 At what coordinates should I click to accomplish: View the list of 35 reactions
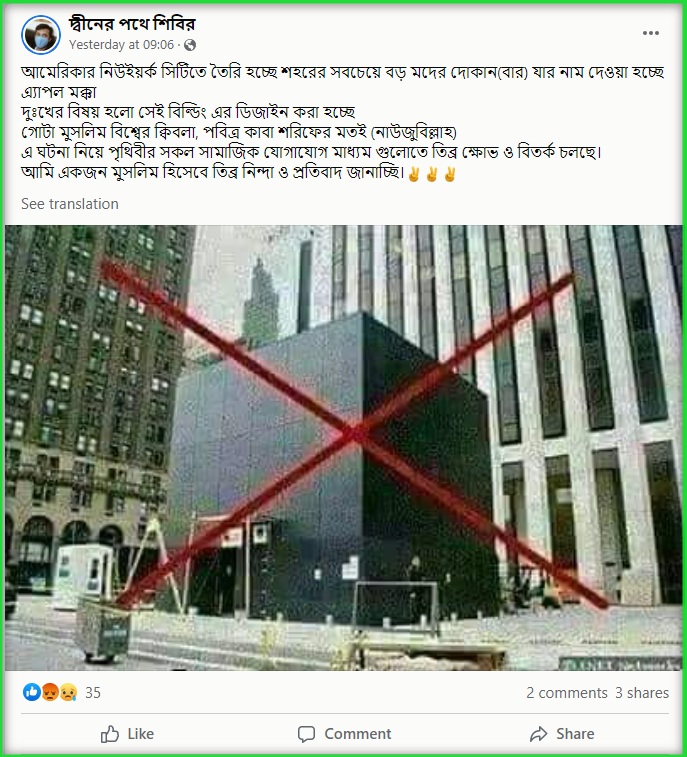(93, 693)
